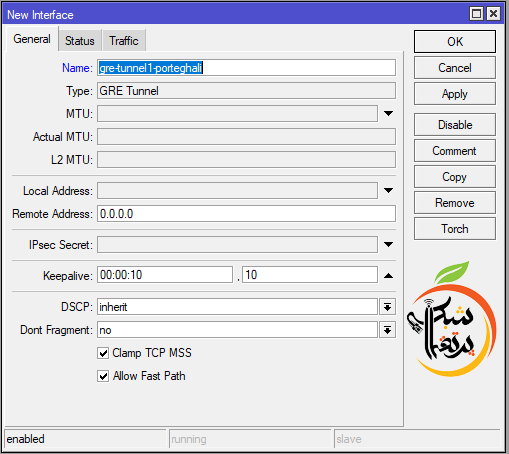Click into the Remote Address field
Viewport: 509px width, 454px height.
pyautogui.click(x=246, y=214)
